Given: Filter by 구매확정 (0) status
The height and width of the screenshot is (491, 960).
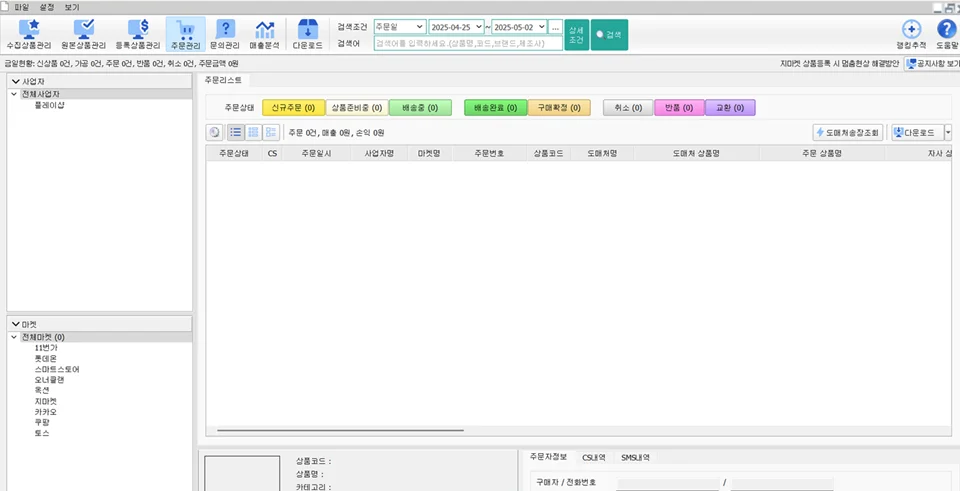Looking at the screenshot, I should coord(559,108).
